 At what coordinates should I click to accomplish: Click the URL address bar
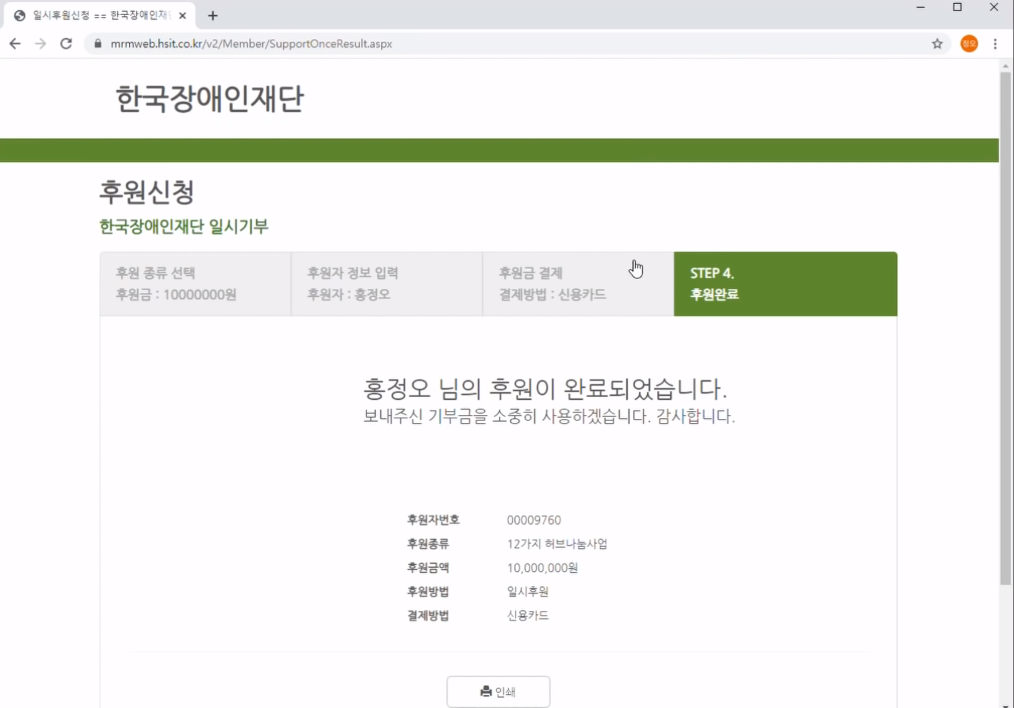click(500, 44)
